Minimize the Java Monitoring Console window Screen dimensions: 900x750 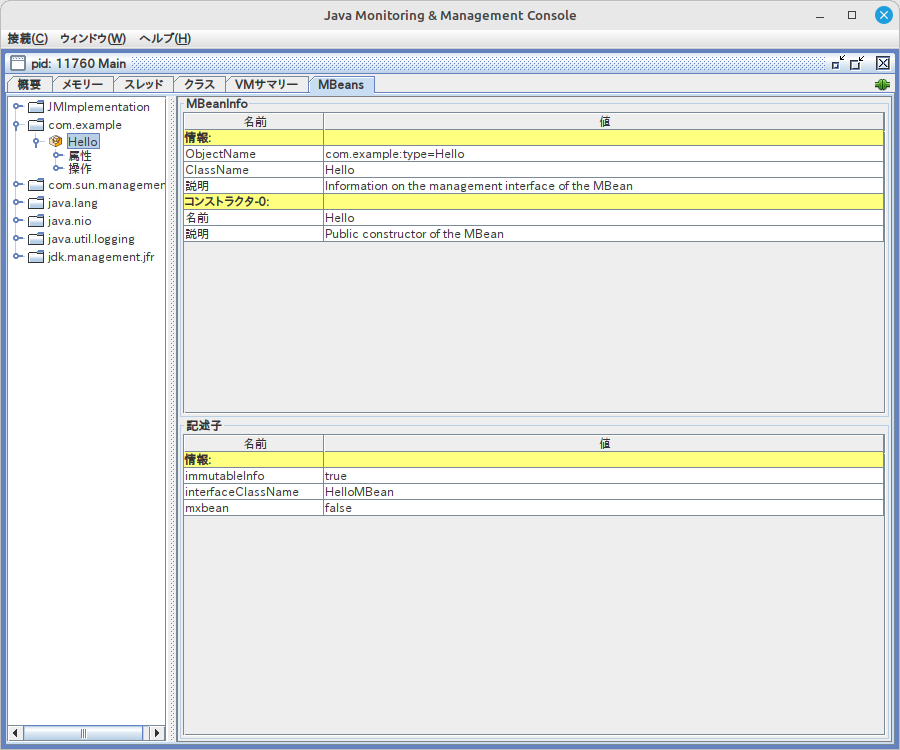[x=820, y=15]
